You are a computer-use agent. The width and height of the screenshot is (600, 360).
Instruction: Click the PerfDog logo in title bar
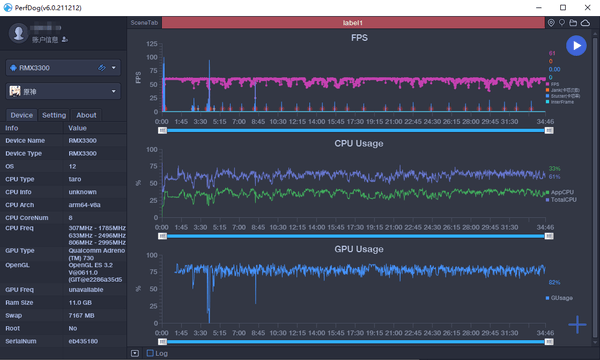(x=8, y=8)
